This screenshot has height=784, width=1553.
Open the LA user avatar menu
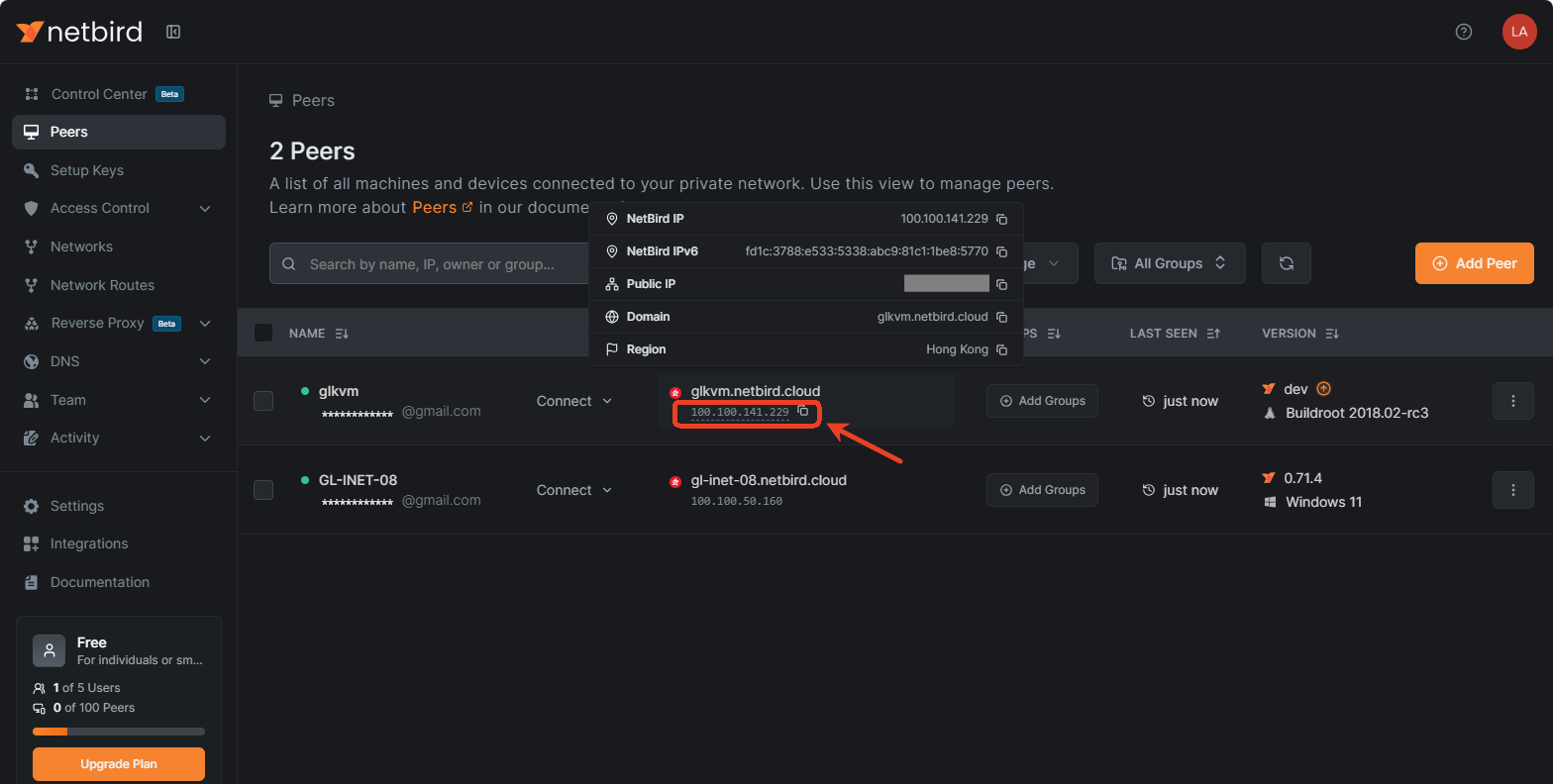[1519, 32]
